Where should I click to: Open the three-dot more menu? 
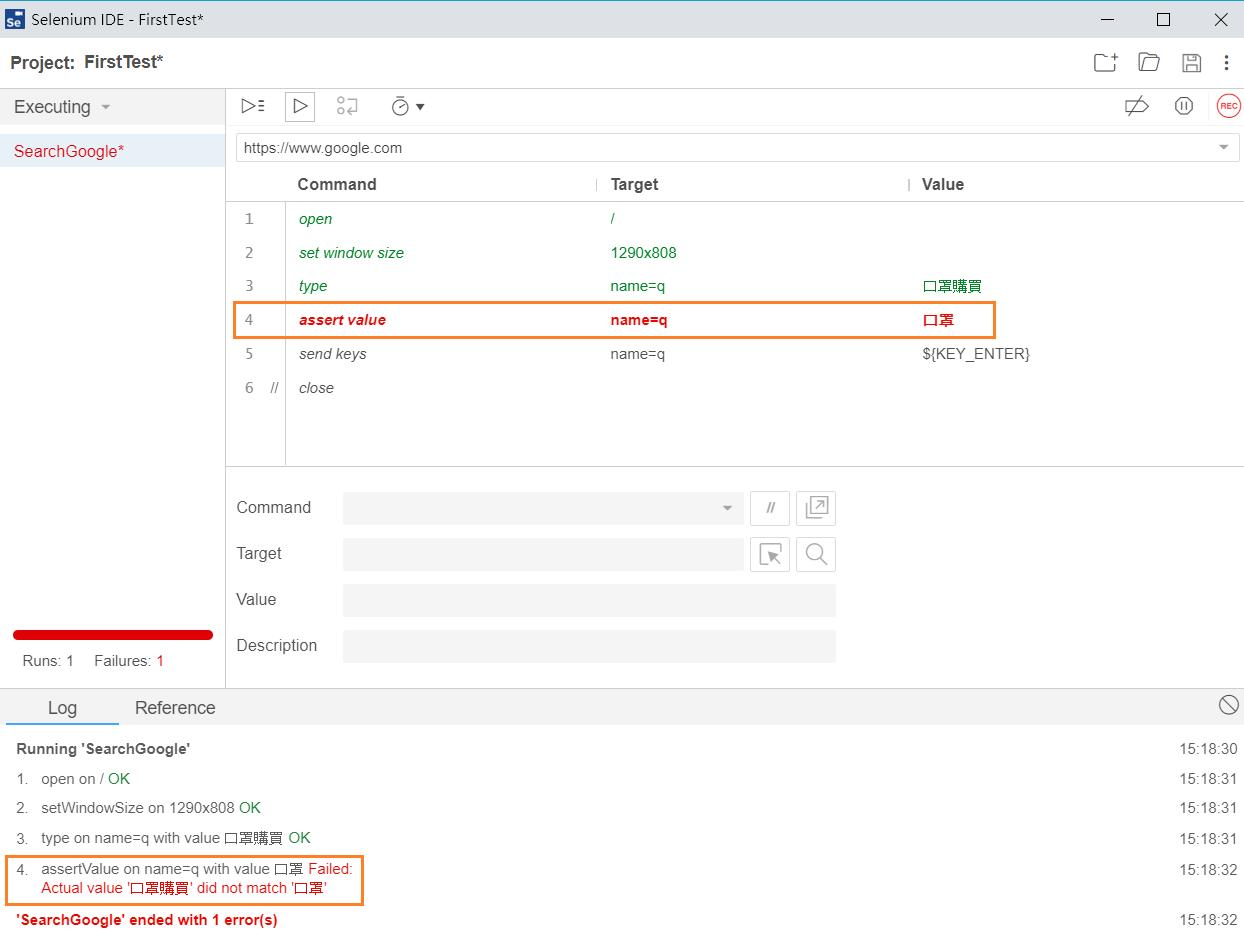point(1226,62)
